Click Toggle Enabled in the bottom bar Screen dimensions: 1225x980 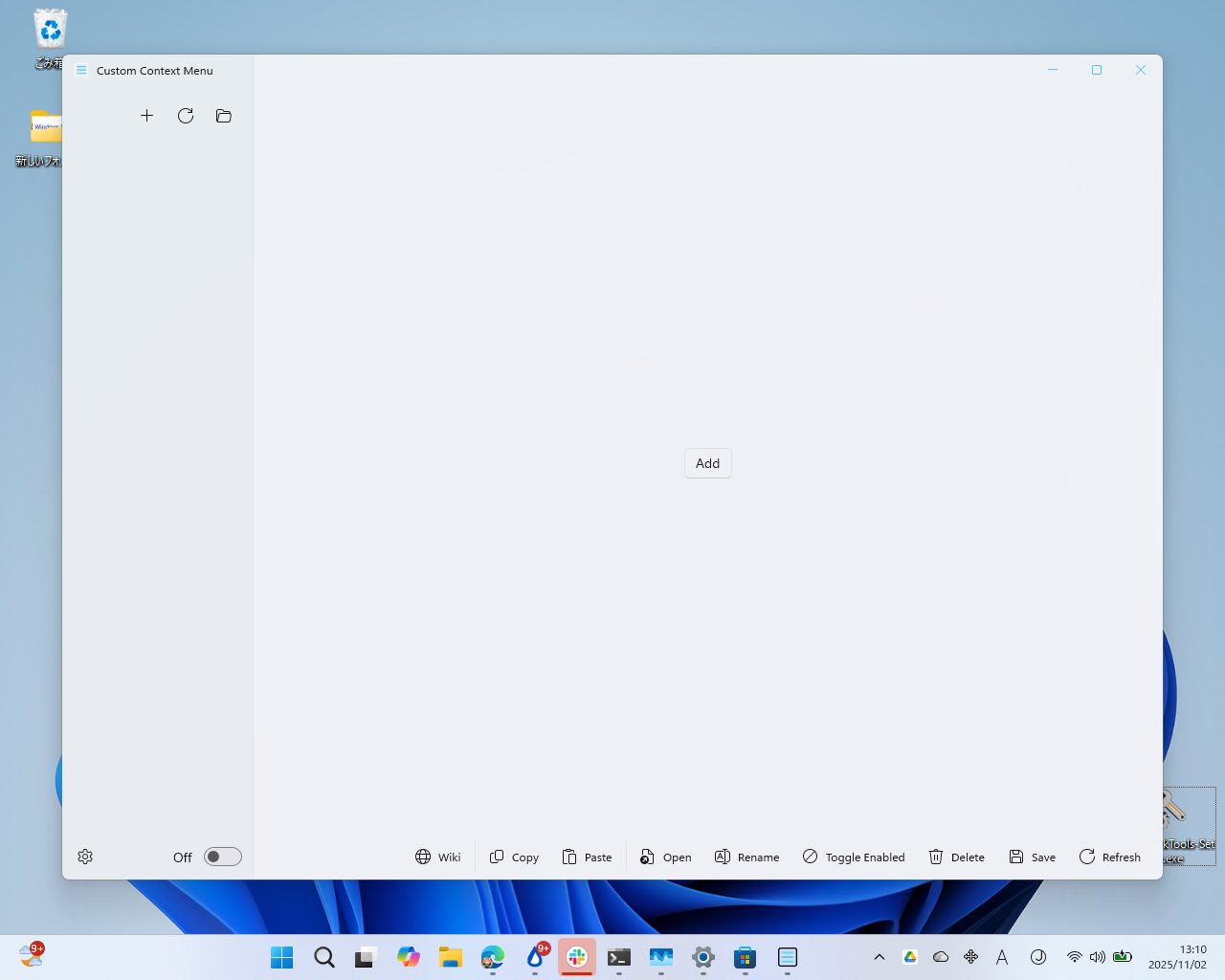click(853, 857)
